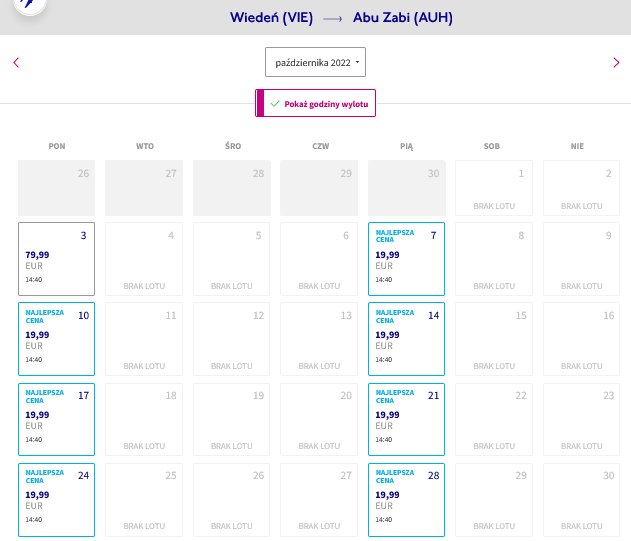
Task: Click the airline logo in top-left corner
Action: pyautogui.click(x=30, y=4)
